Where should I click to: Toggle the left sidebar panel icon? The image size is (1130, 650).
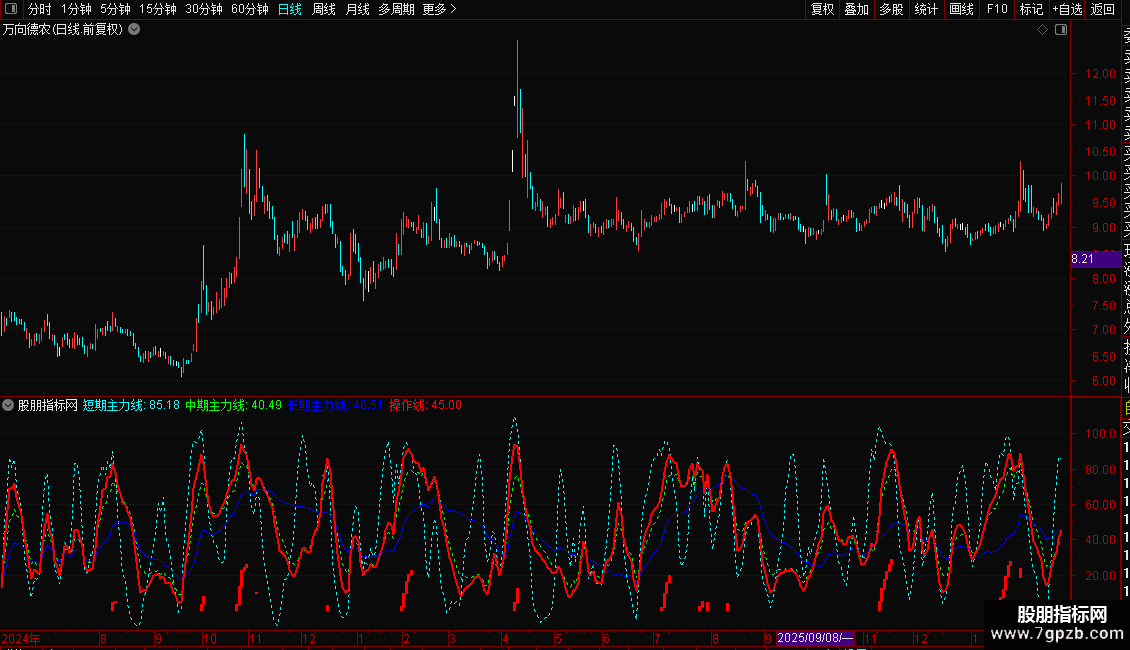11,9
